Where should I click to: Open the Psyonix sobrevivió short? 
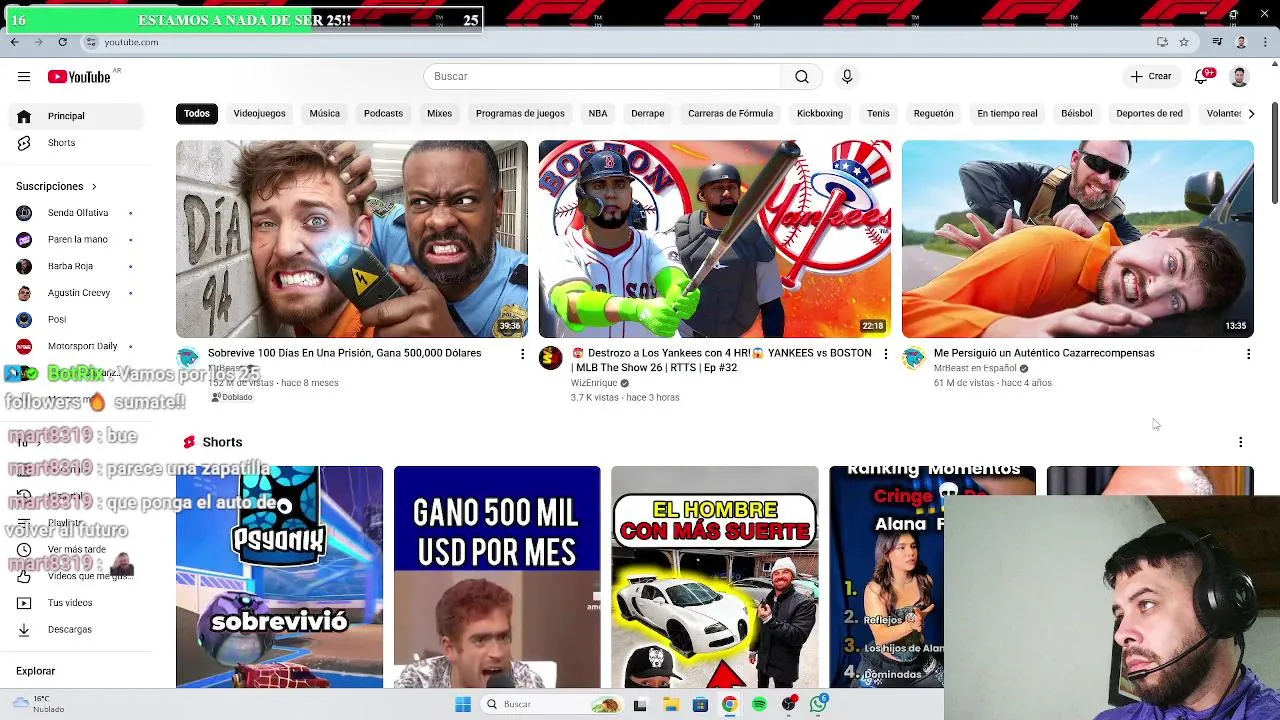(x=279, y=577)
